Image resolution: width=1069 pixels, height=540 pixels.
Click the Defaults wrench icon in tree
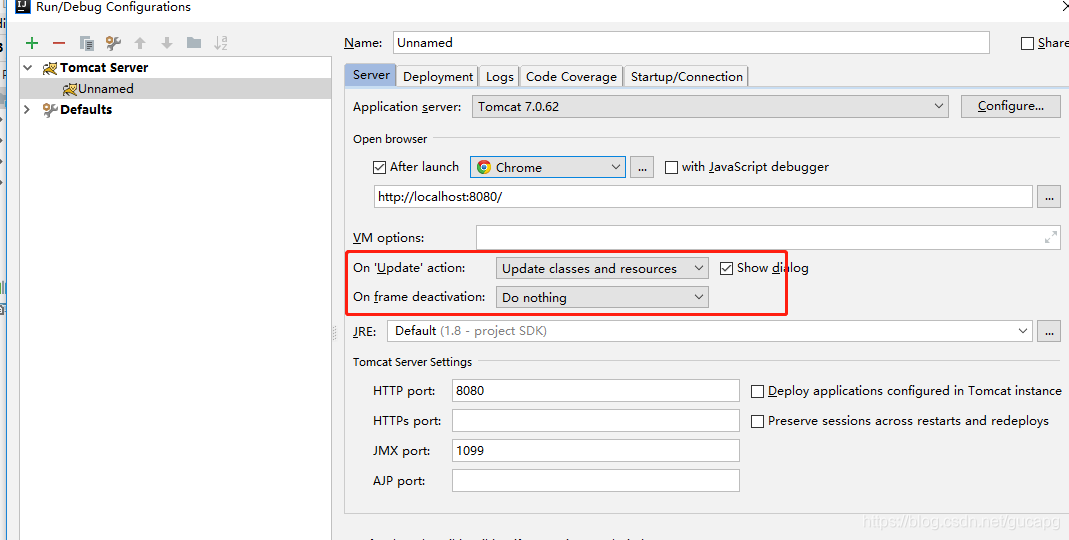pos(50,109)
